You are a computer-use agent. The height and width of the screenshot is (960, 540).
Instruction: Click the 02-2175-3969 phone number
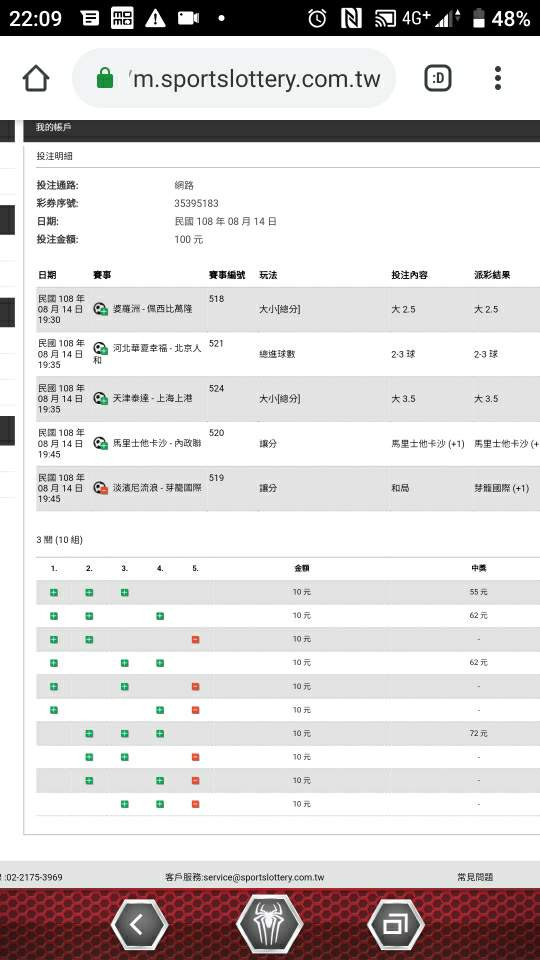tap(34, 877)
